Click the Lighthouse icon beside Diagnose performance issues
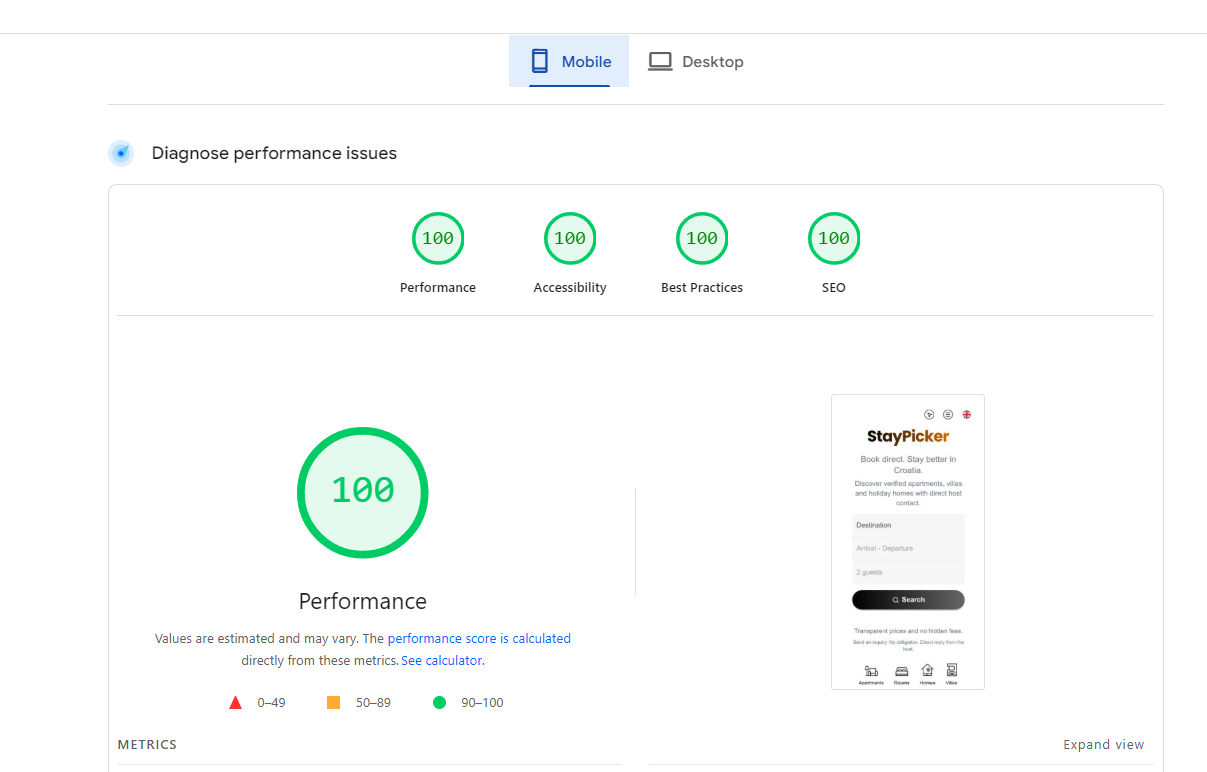Viewport: 1207px width, 772px height. [121, 153]
